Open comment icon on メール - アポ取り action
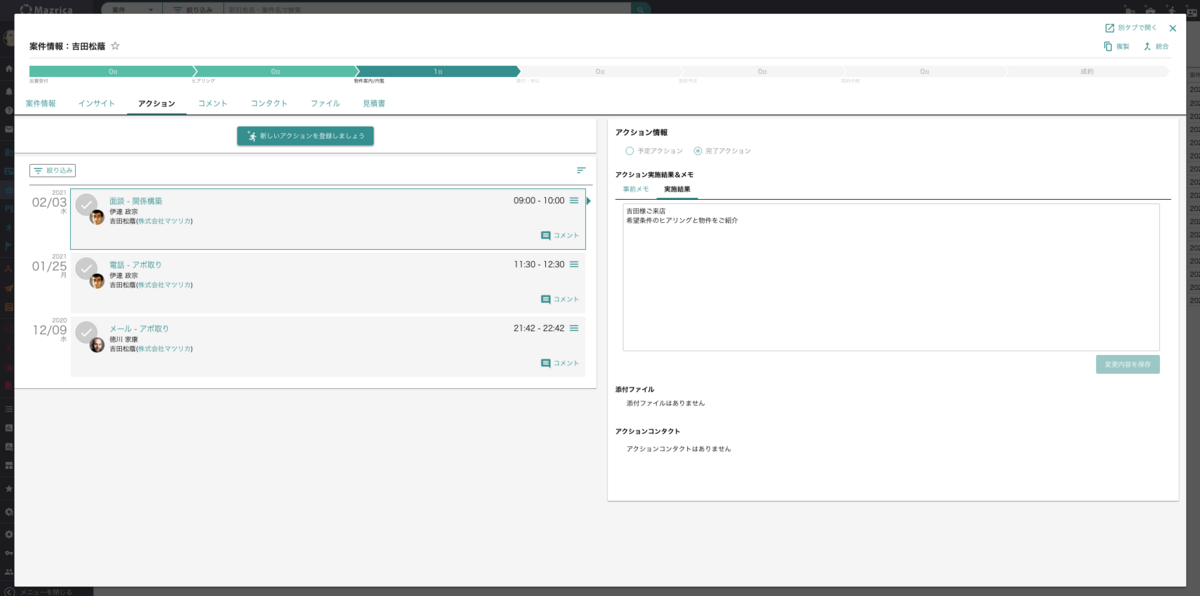 pos(546,363)
